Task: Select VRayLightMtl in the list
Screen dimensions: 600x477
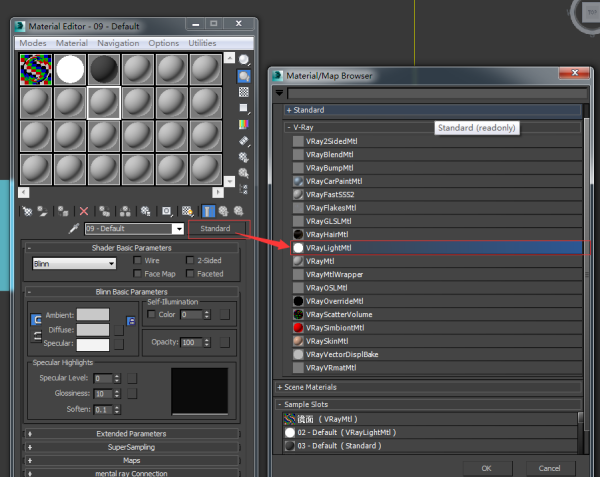Action: [x=437, y=248]
